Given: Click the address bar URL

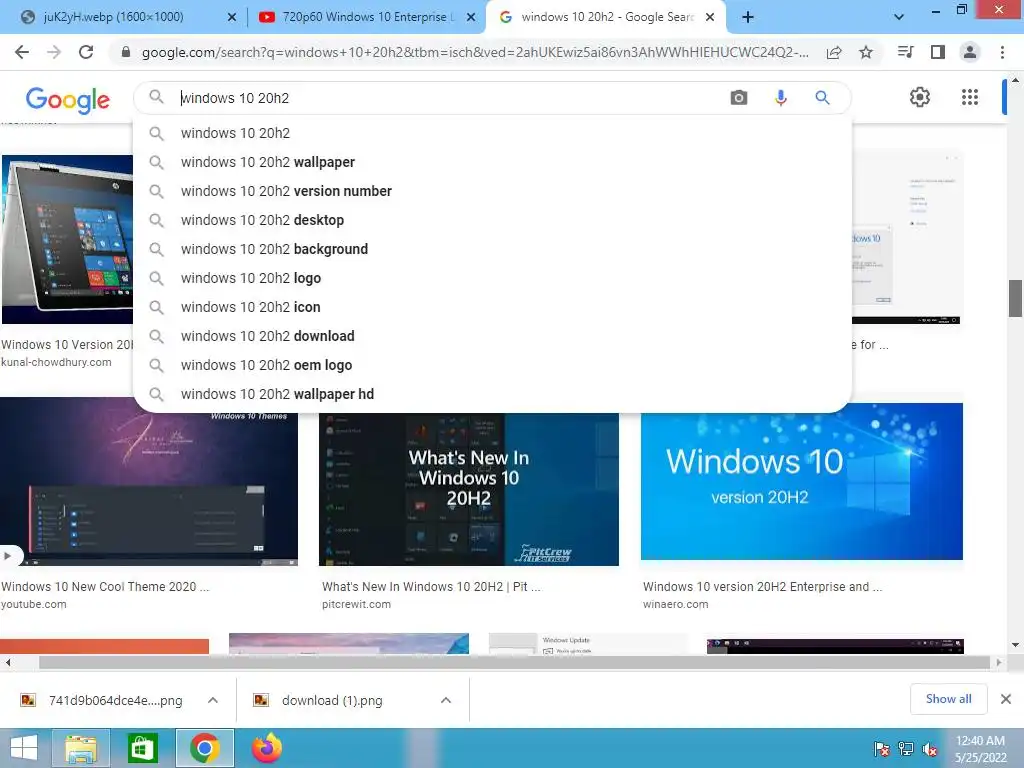Looking at the screenshot, I should (475, 52).
